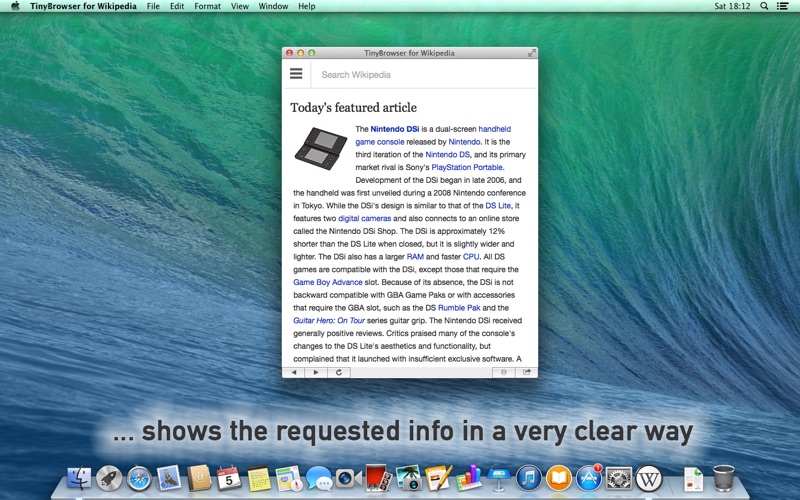Open the CPU link
The height and width of the screenshot is (500, 800).
click(x=471, y=257)
